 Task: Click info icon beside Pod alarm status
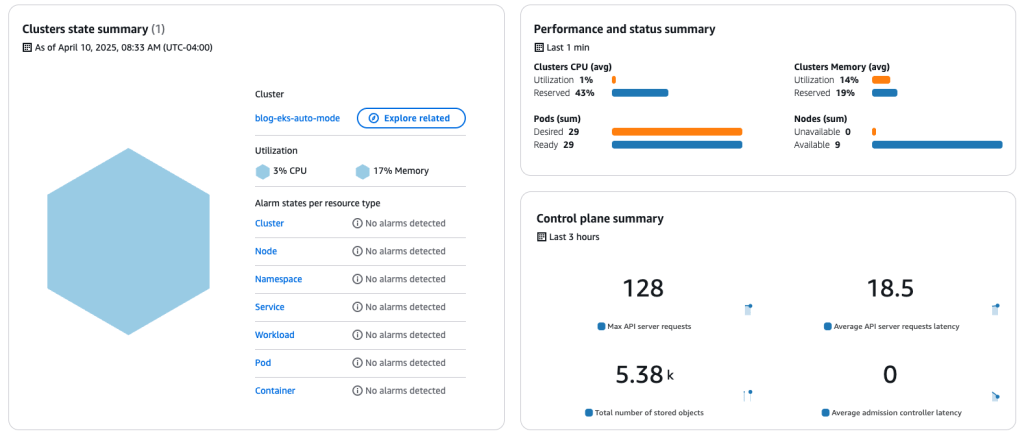pyautogui.click(x=357, y=363)
